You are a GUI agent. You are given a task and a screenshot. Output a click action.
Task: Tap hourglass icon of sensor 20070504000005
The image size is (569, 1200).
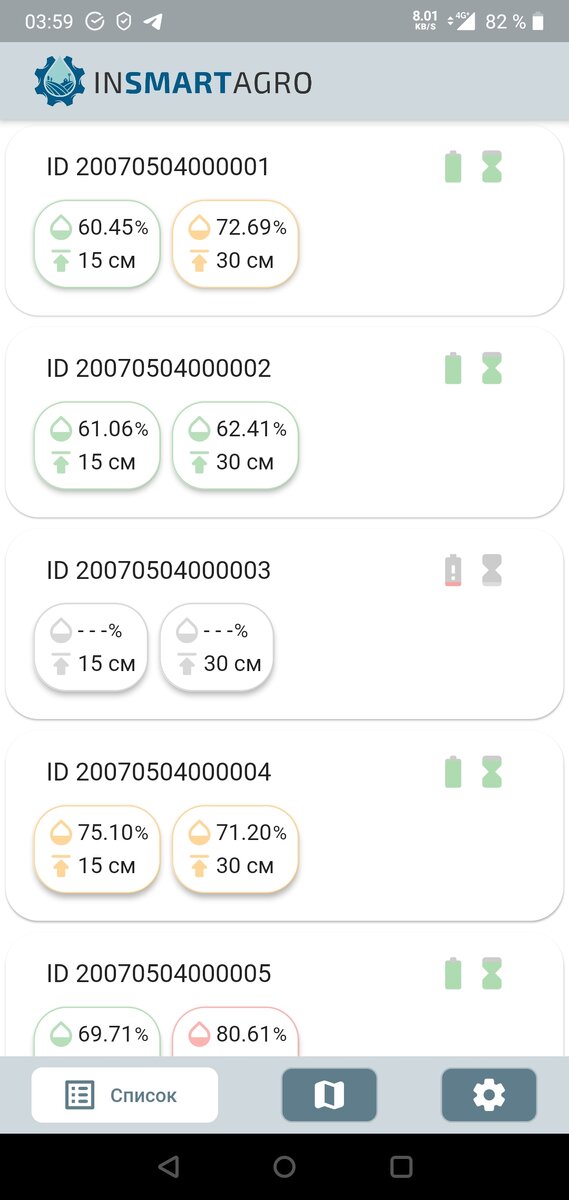[x=491, y=973]
